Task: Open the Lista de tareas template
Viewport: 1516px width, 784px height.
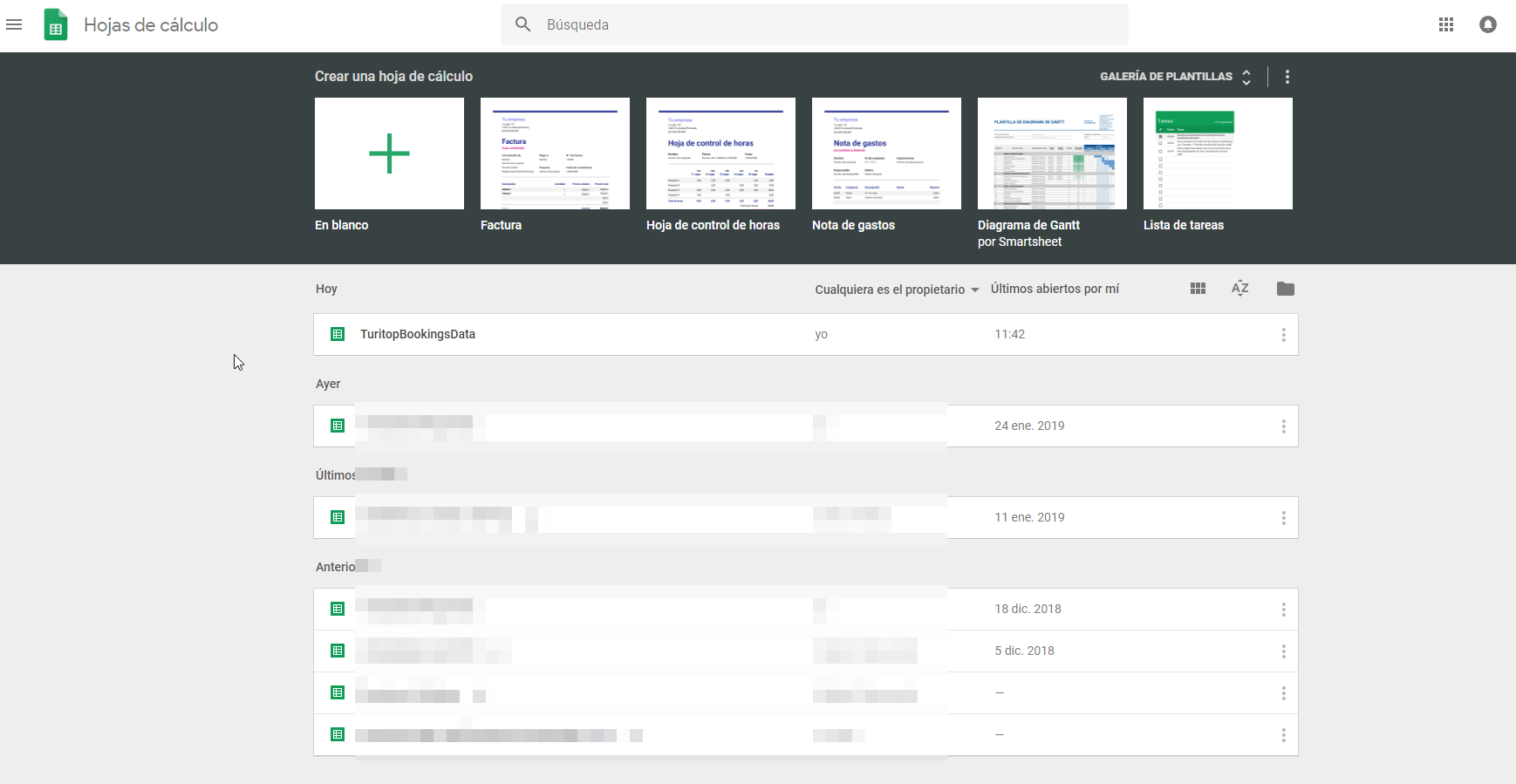Action: pos(1218,153)
